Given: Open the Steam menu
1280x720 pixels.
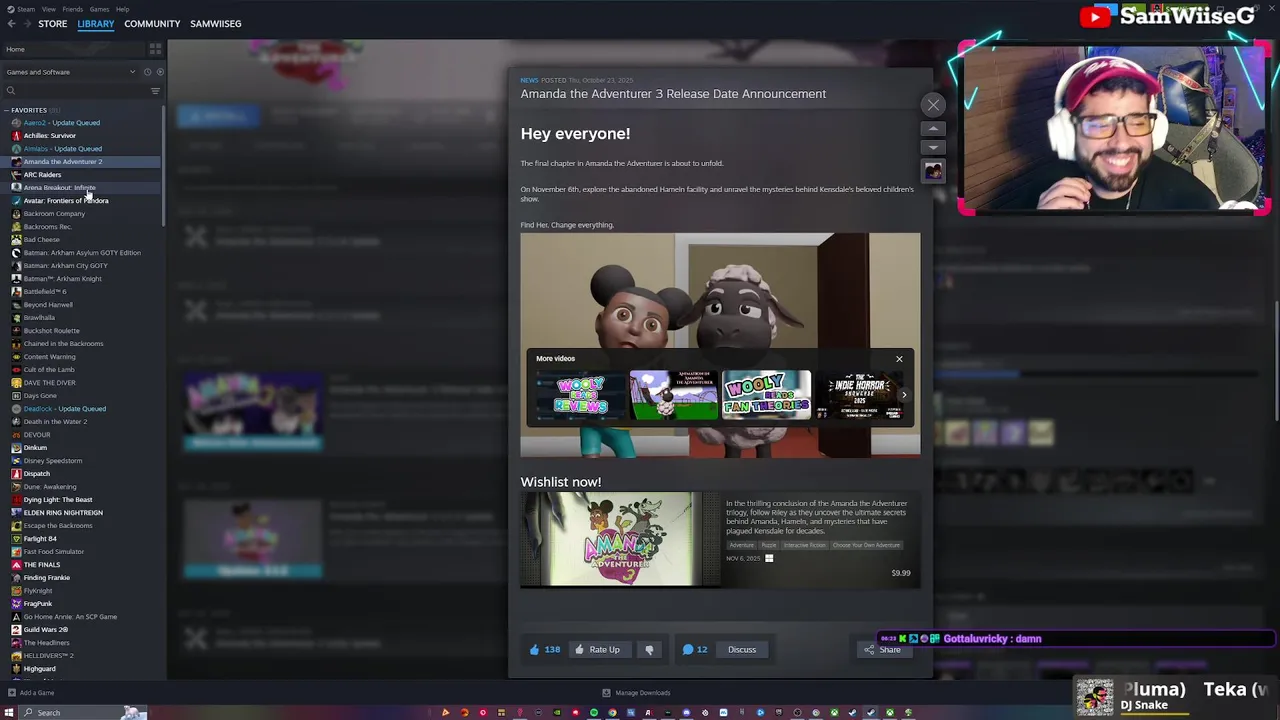Looking at the screenshot, I should pos(25,9).
